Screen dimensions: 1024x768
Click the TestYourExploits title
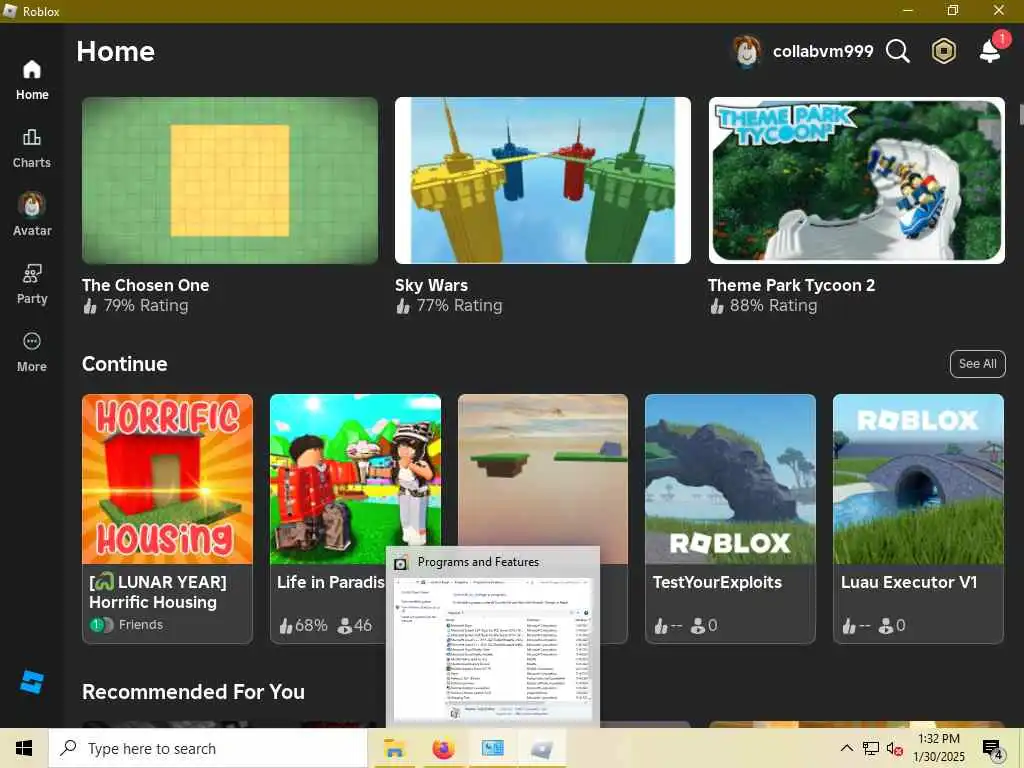coord(717,583)
